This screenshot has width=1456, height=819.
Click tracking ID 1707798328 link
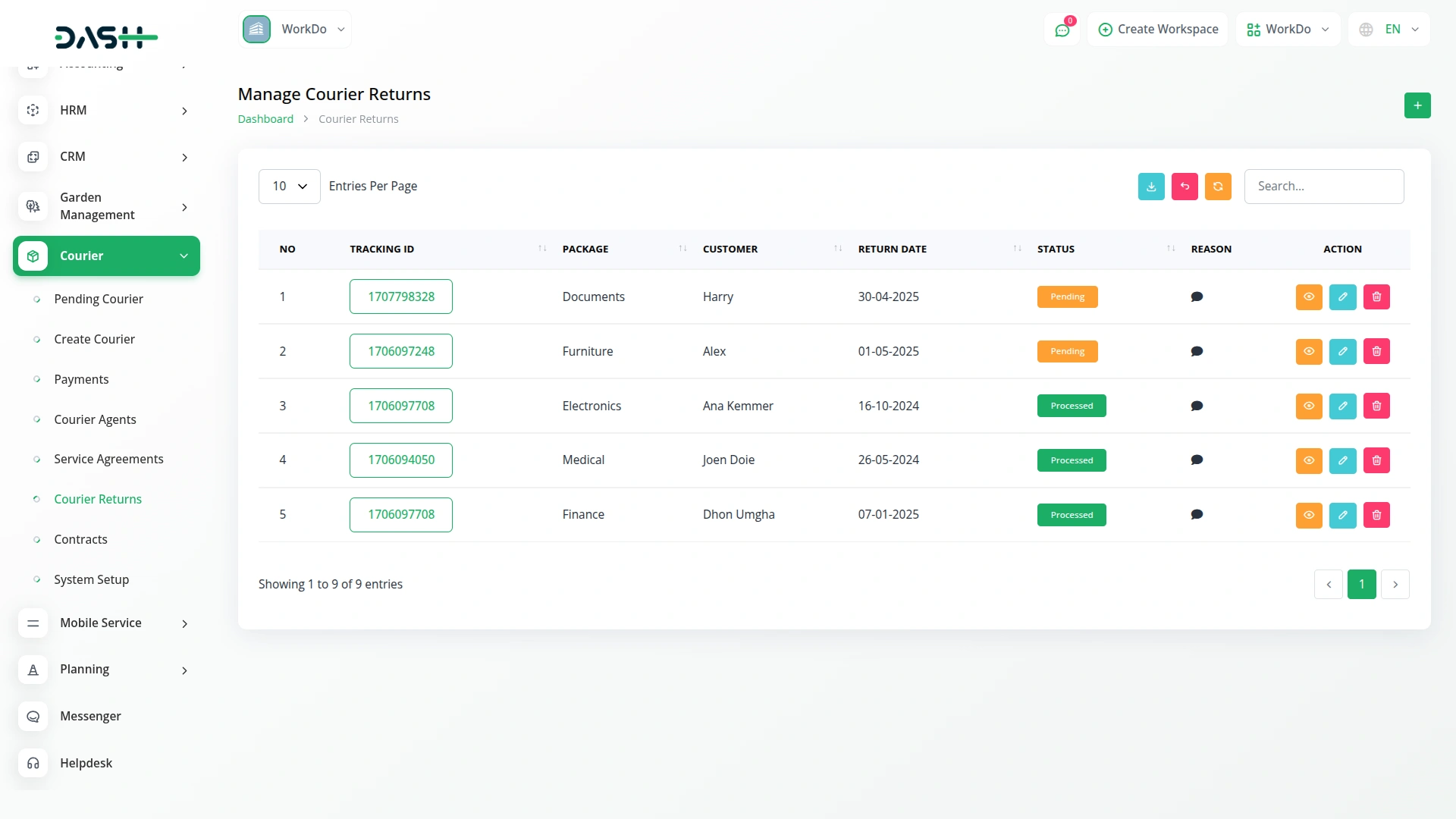click(400, 297)
